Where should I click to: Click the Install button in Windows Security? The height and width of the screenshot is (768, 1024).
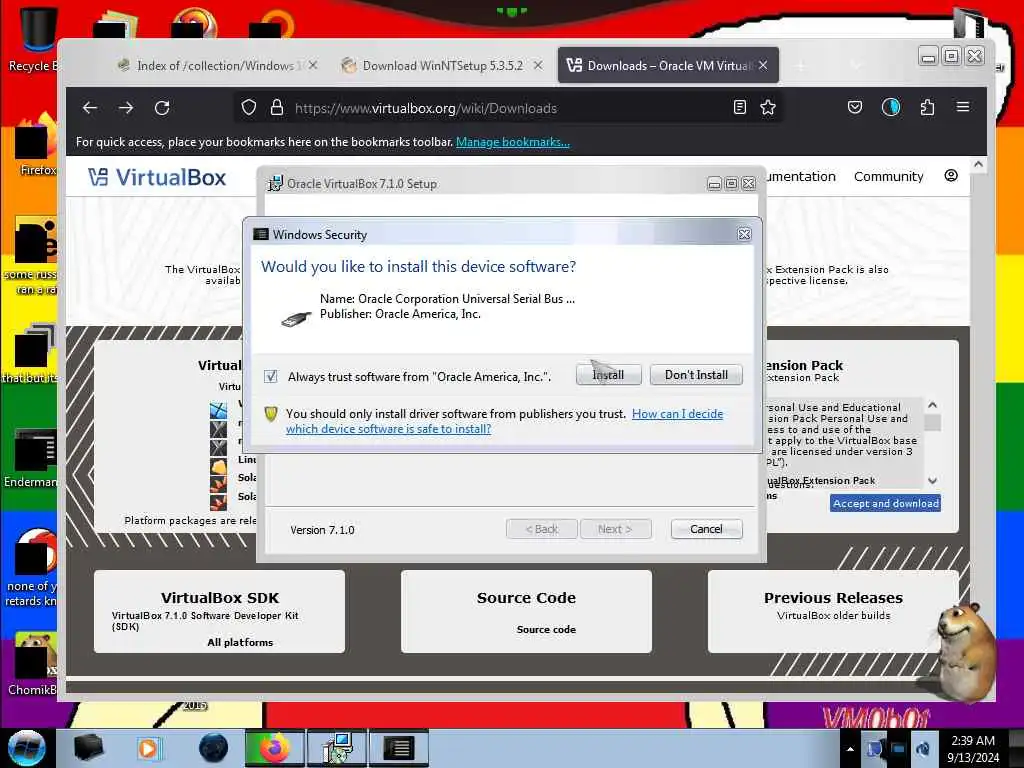(608, 375)
